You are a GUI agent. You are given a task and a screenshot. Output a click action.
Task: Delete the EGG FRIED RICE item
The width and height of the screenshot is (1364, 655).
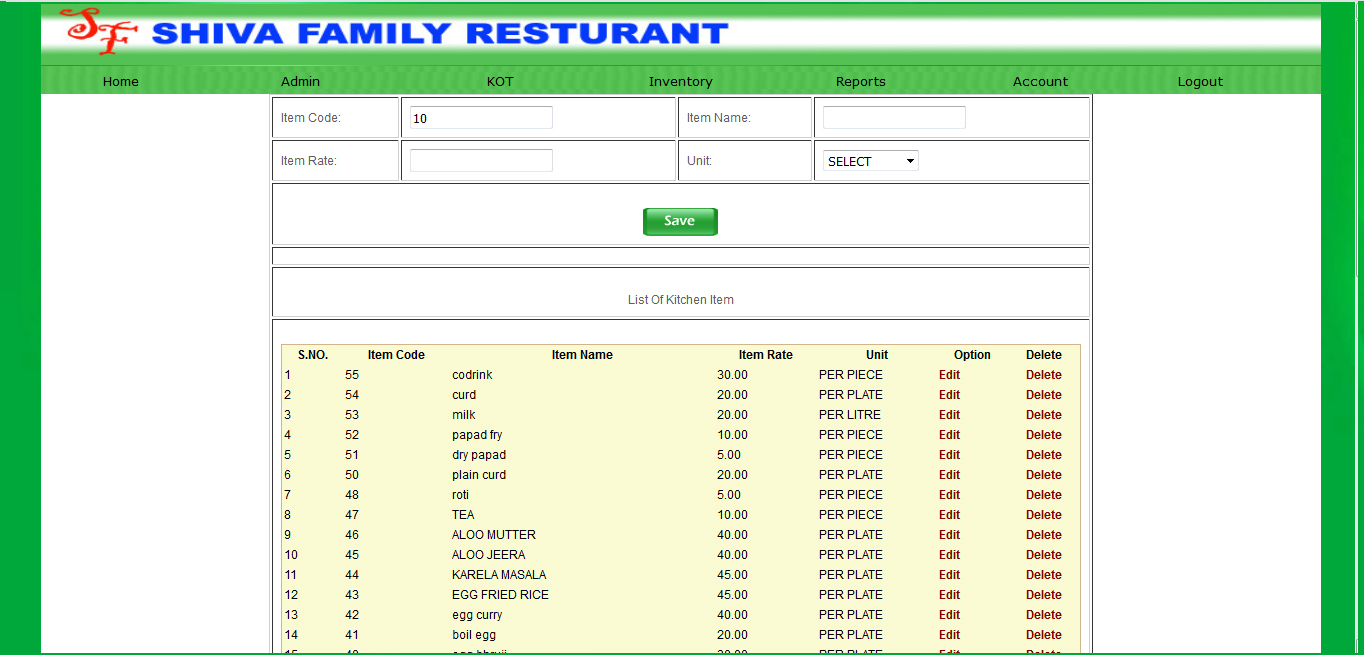tap(1044, 595)
